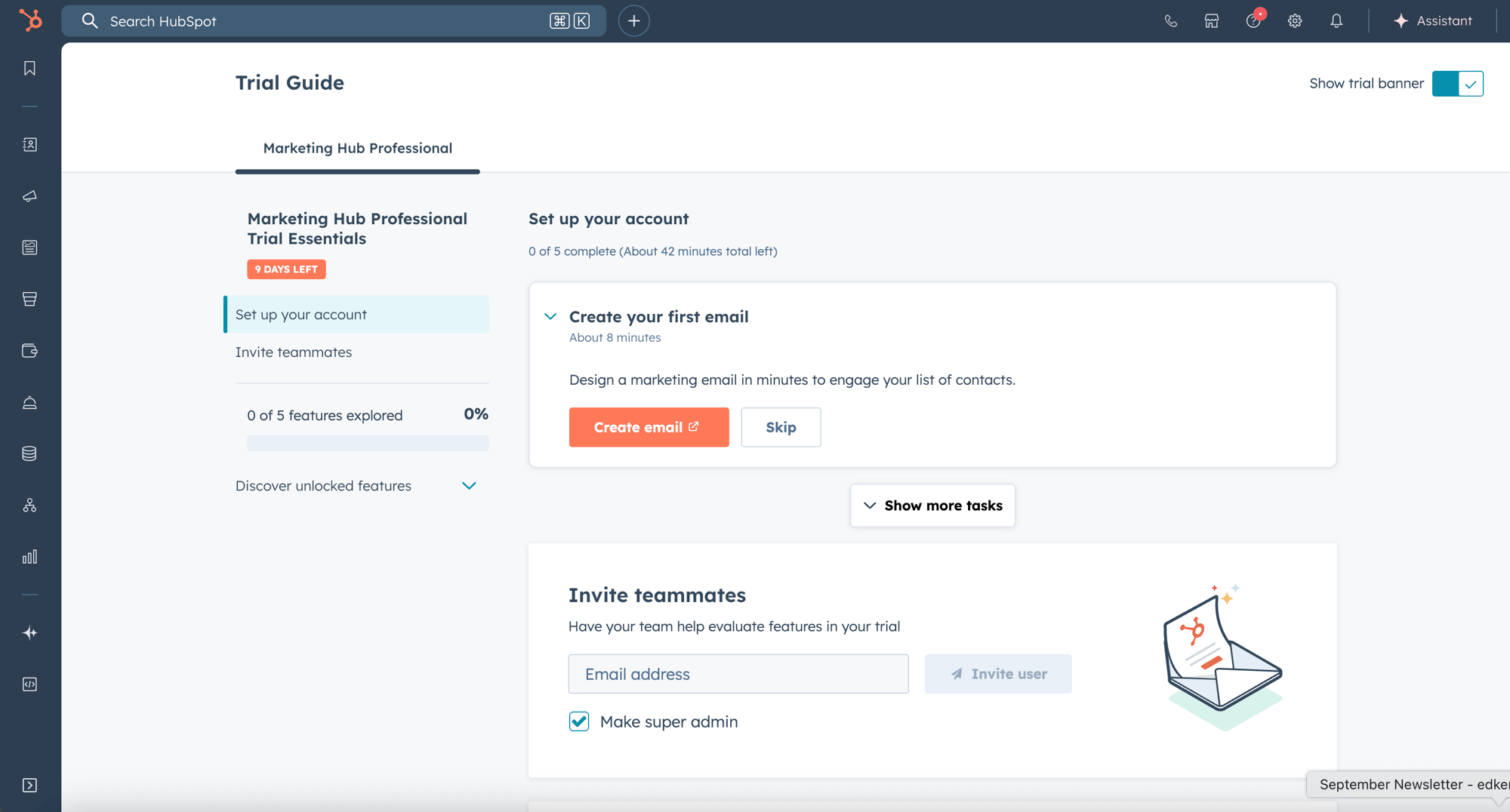Click the 9 DAYS LEFT badge

click(x=286, y=269)
